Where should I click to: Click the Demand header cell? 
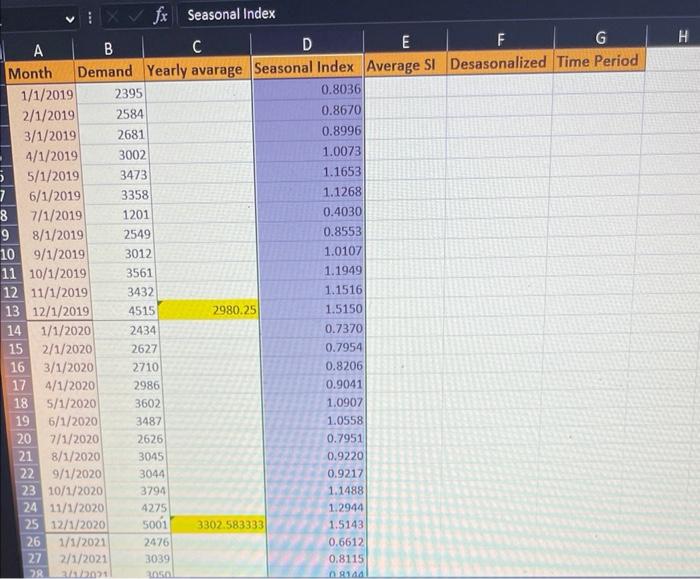[108, 71]
